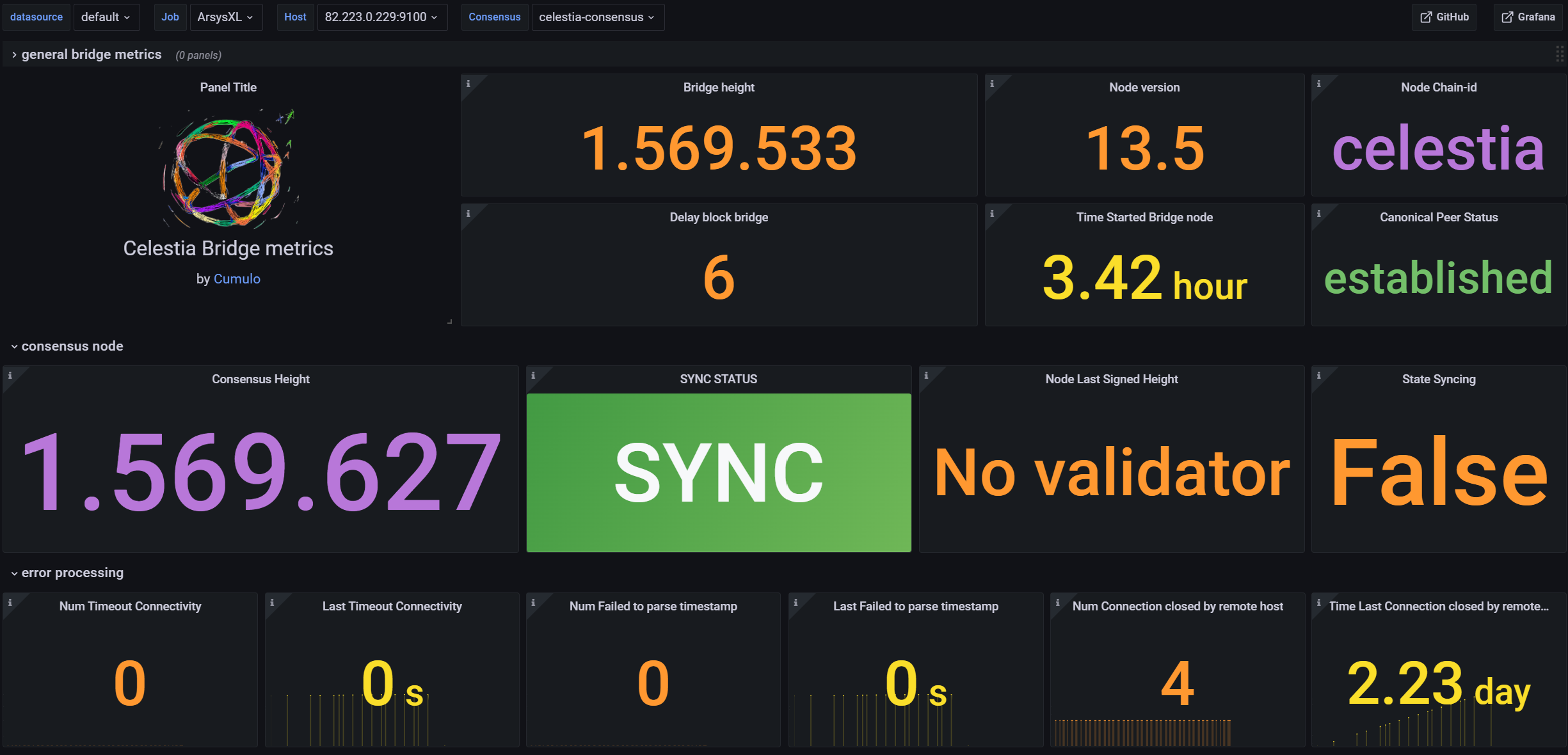Viewport: 1568px width, 755px height.
Task: Click info icon on Delay block bridge panel
Action: coord(468,214)
